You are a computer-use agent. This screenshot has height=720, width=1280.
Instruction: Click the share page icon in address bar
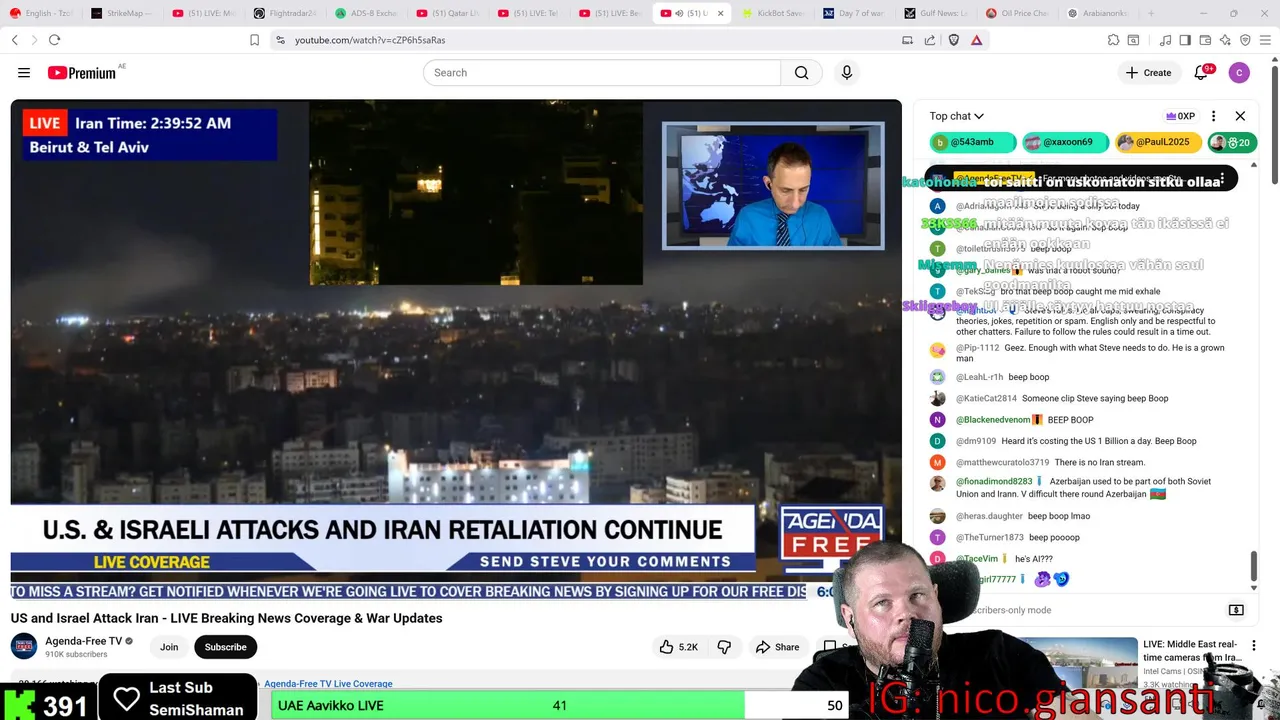pyautogui.click(x=930, y=40)
